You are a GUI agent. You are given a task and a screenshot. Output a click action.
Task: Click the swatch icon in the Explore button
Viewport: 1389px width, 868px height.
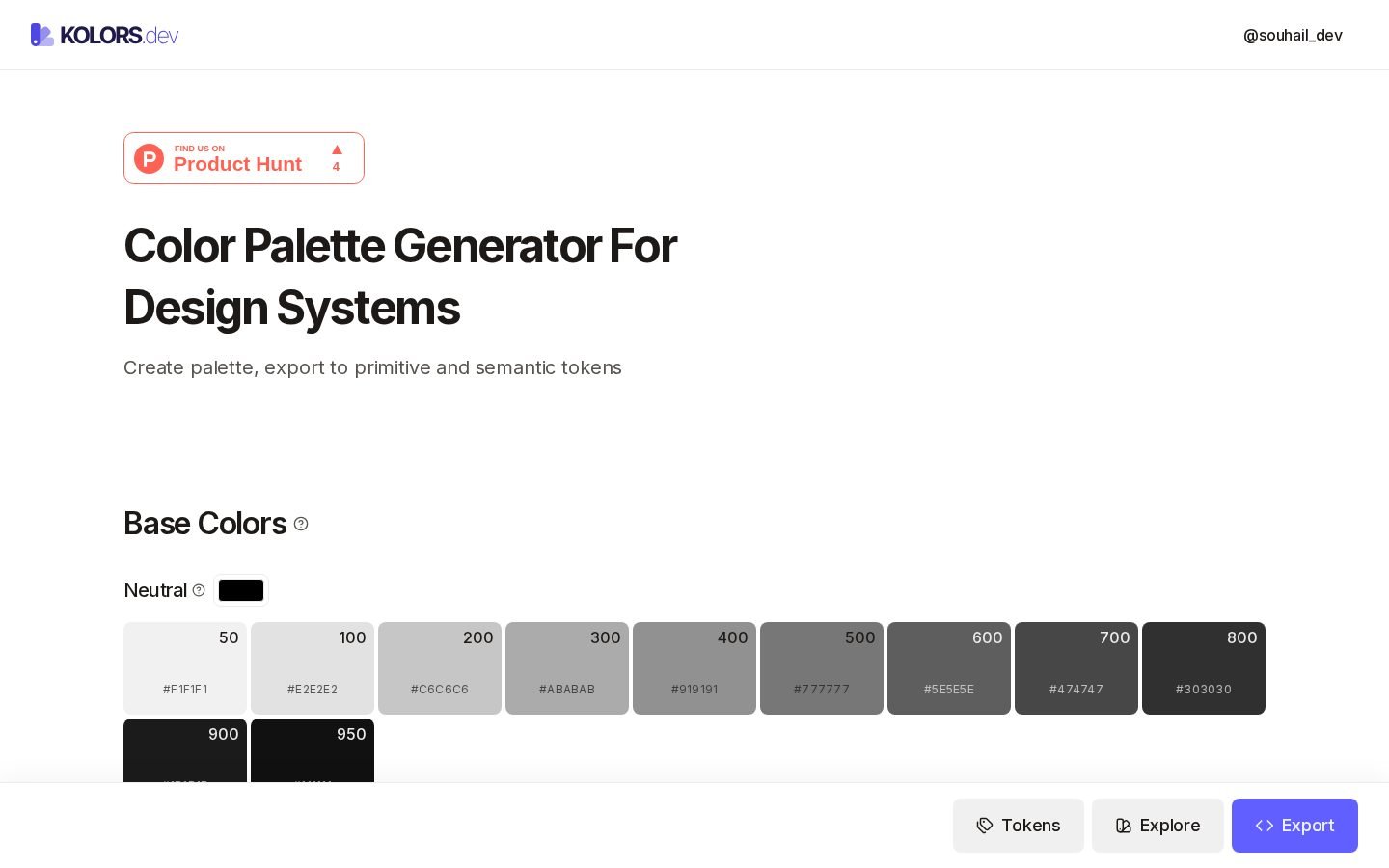[1124, 826]
